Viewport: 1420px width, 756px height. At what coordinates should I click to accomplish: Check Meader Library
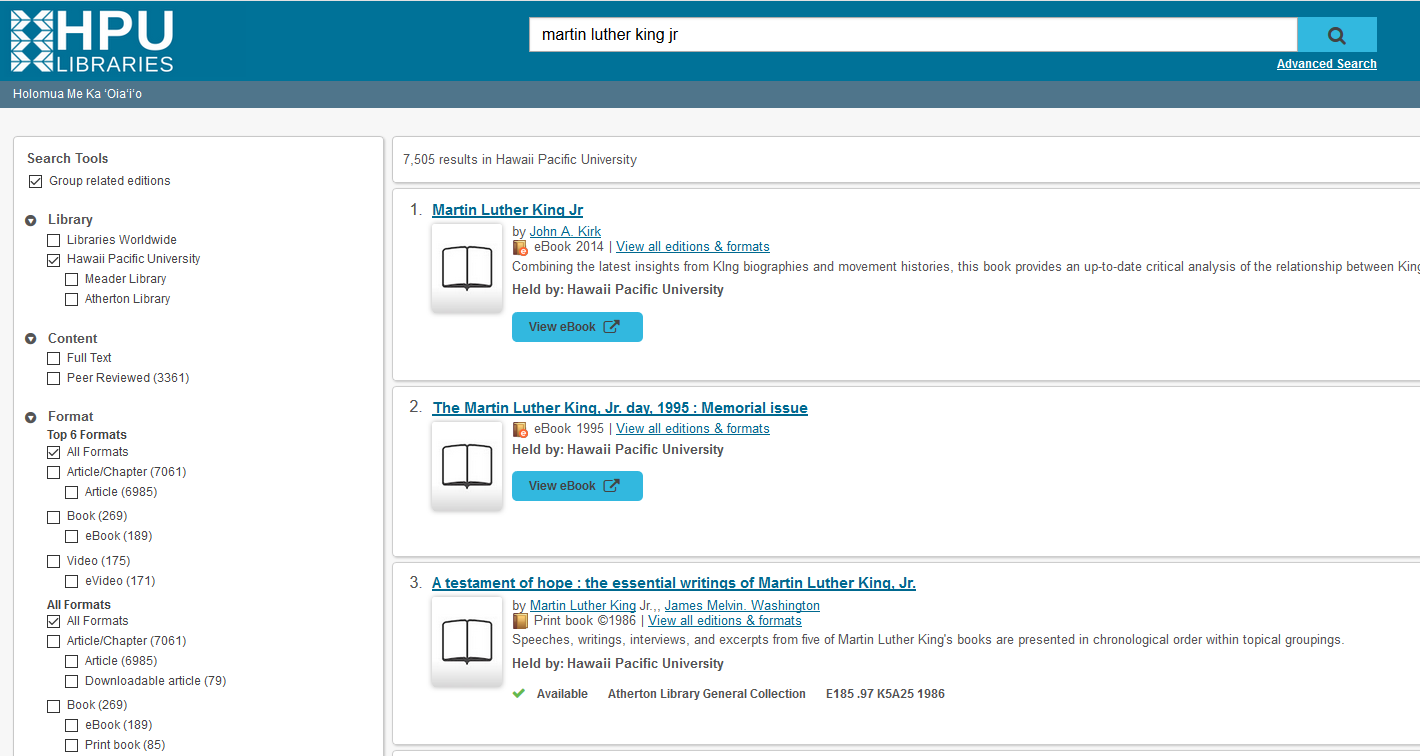tap(72, 279)
